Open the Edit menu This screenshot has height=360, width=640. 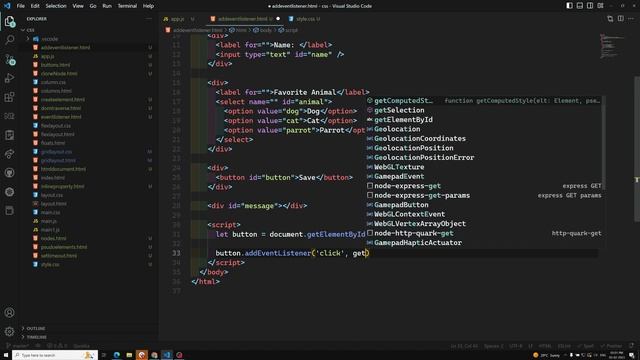tap(35, 6)
